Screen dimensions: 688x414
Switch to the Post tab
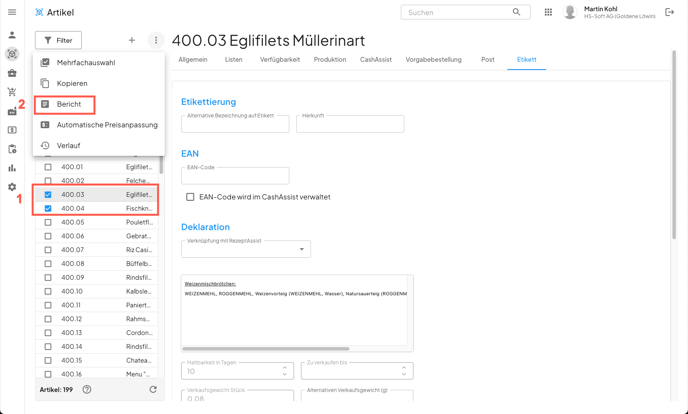488,60
